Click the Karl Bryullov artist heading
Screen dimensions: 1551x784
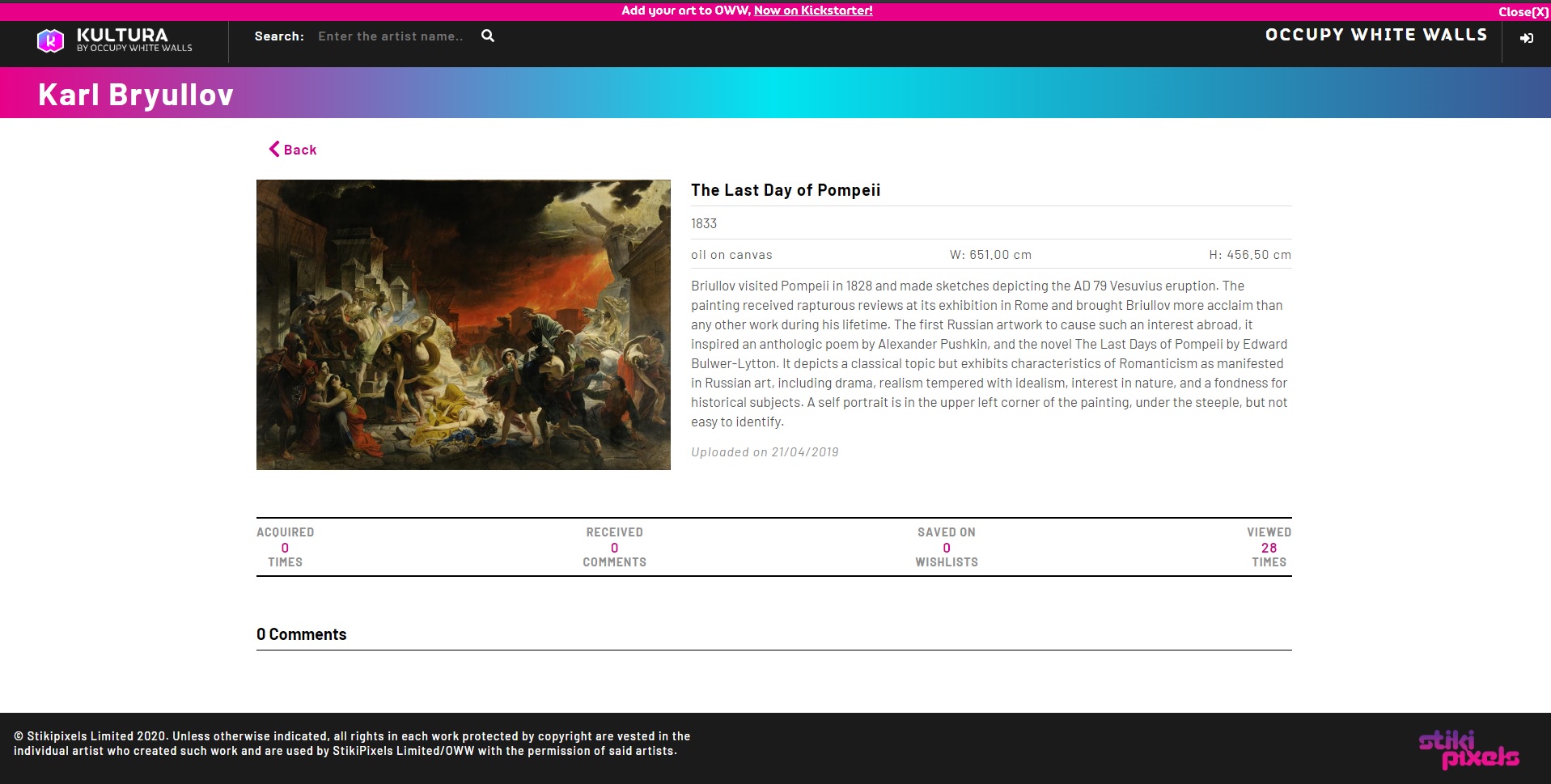pos(136,95)
